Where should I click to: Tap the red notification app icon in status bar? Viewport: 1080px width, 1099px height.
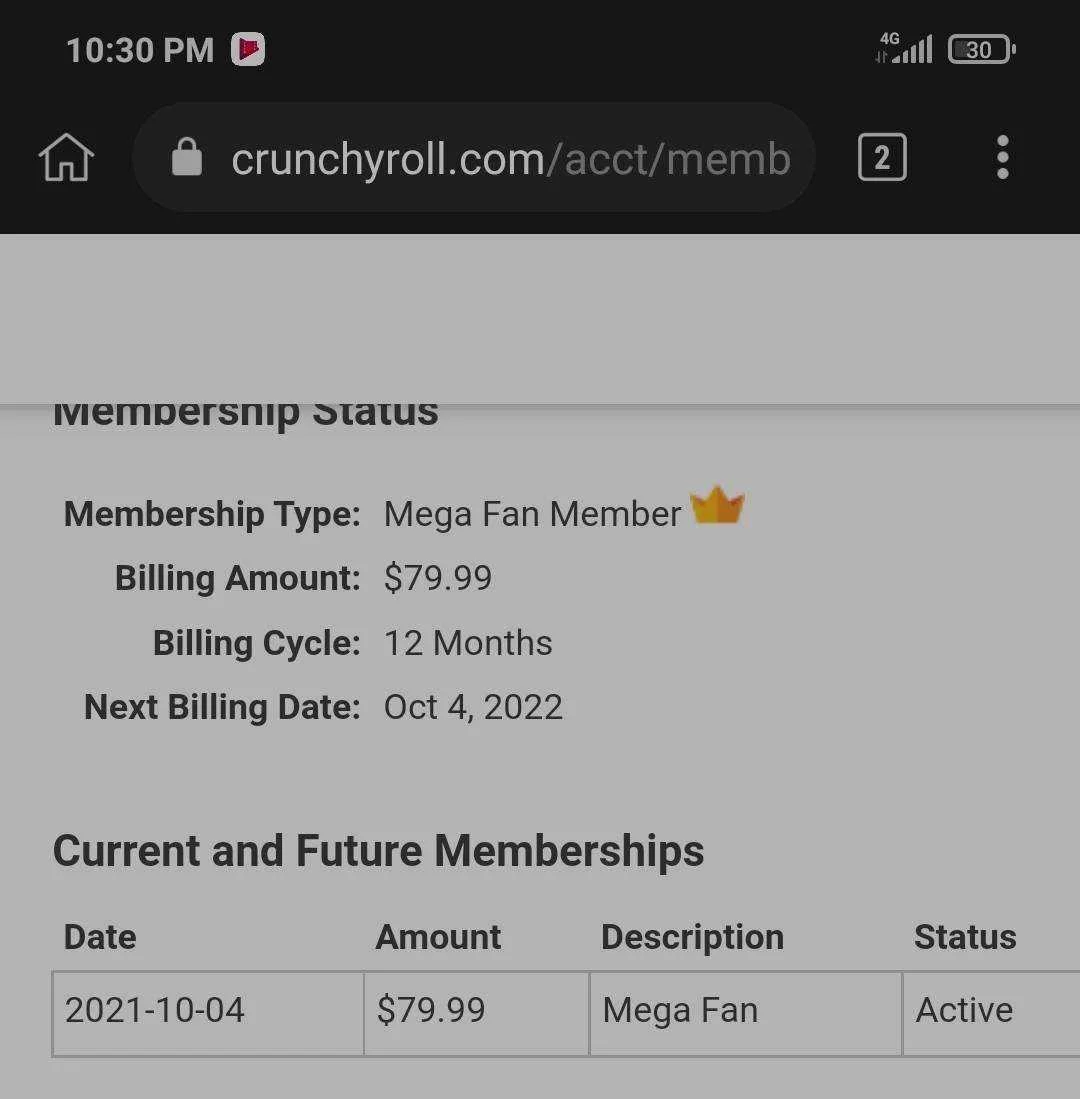coord(248,50)
